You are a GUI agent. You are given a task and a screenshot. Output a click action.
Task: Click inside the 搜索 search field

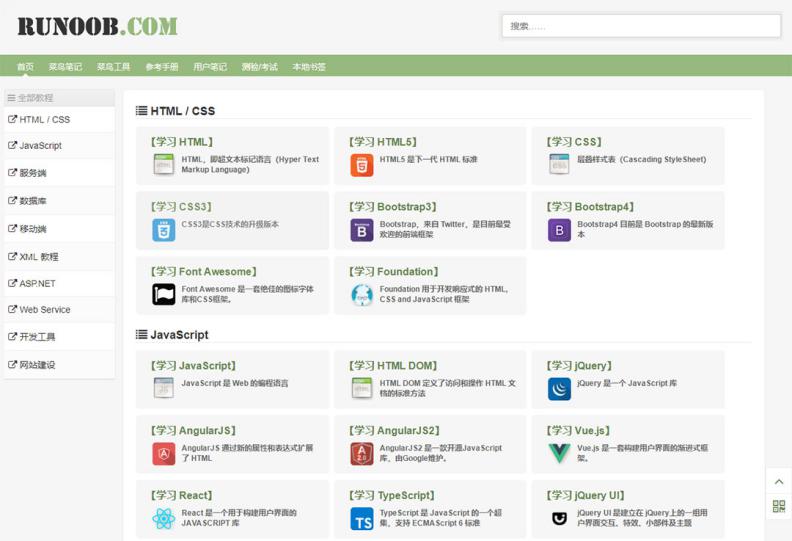641,26
